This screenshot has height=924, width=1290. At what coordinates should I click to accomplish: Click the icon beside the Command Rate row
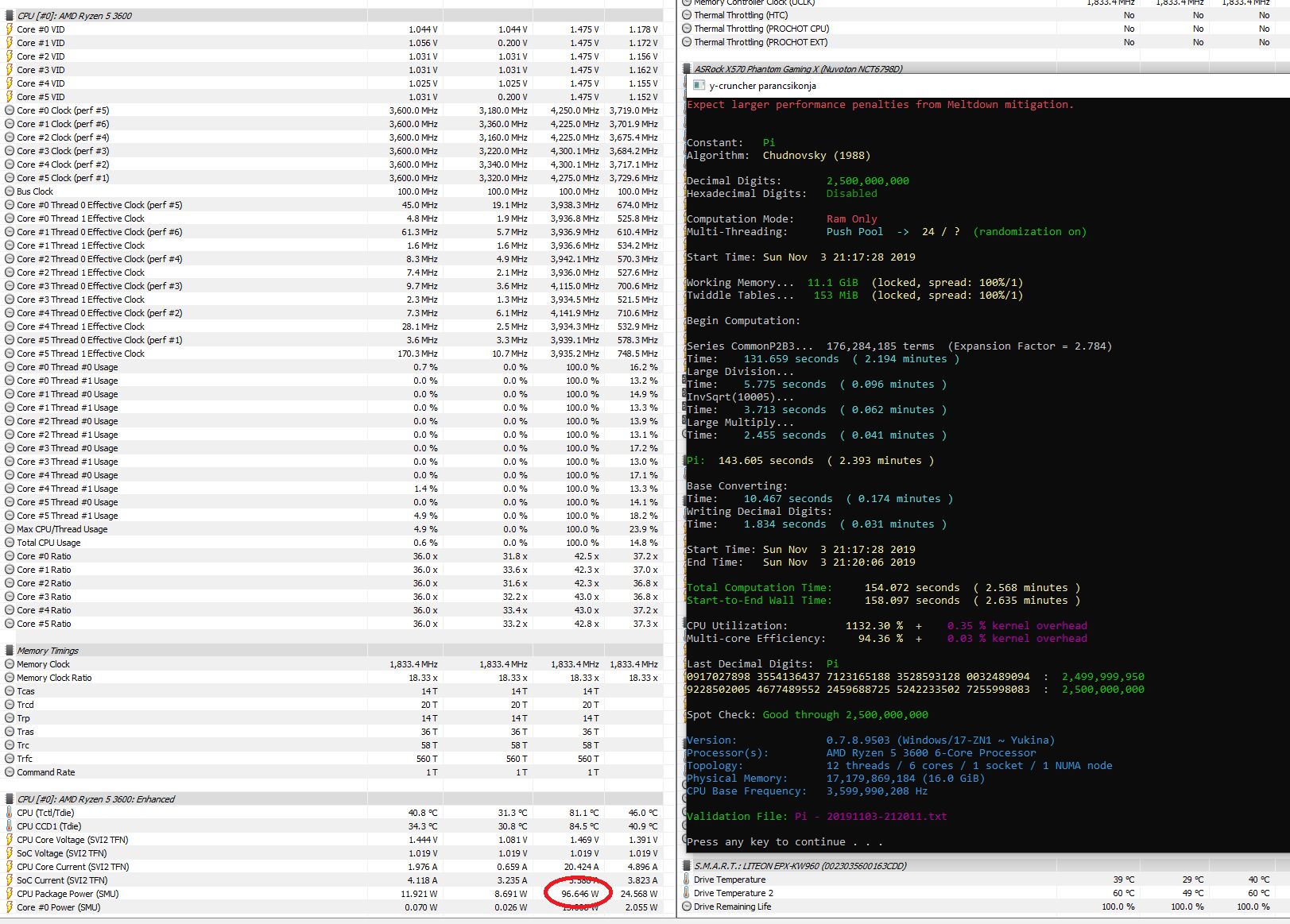10,772
